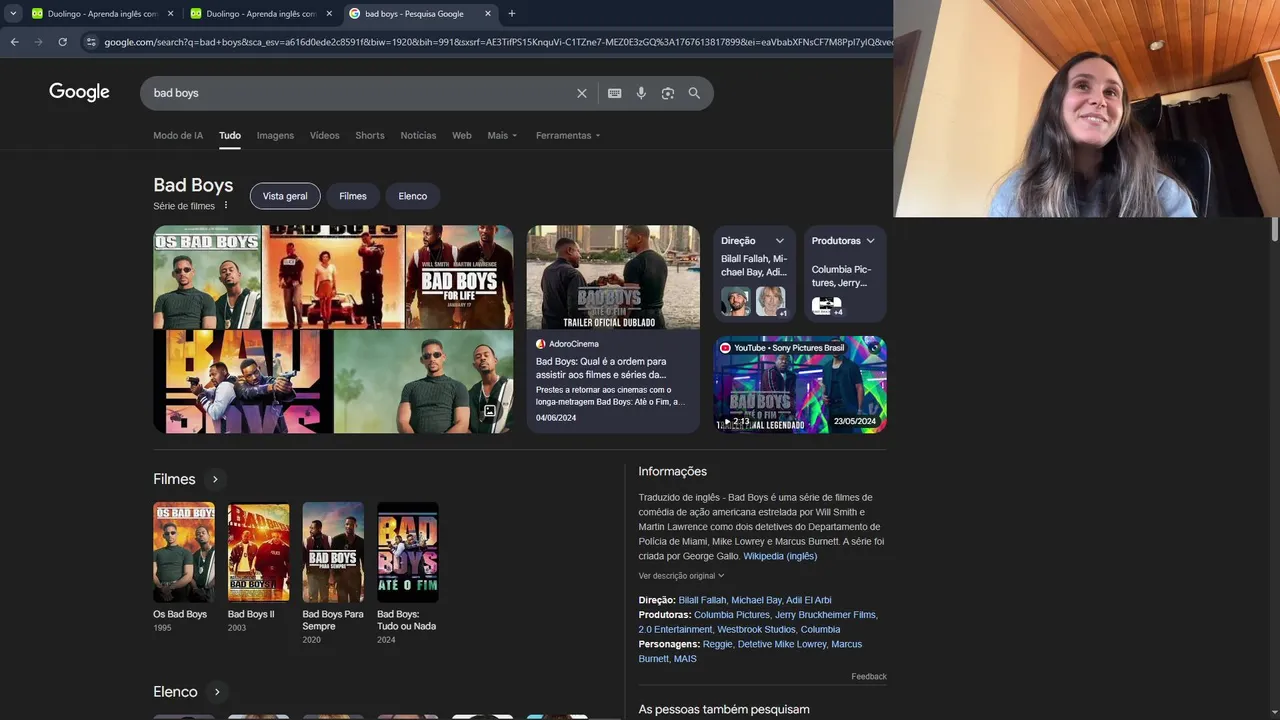Click the Reggie character link

(x=717, y=644)
